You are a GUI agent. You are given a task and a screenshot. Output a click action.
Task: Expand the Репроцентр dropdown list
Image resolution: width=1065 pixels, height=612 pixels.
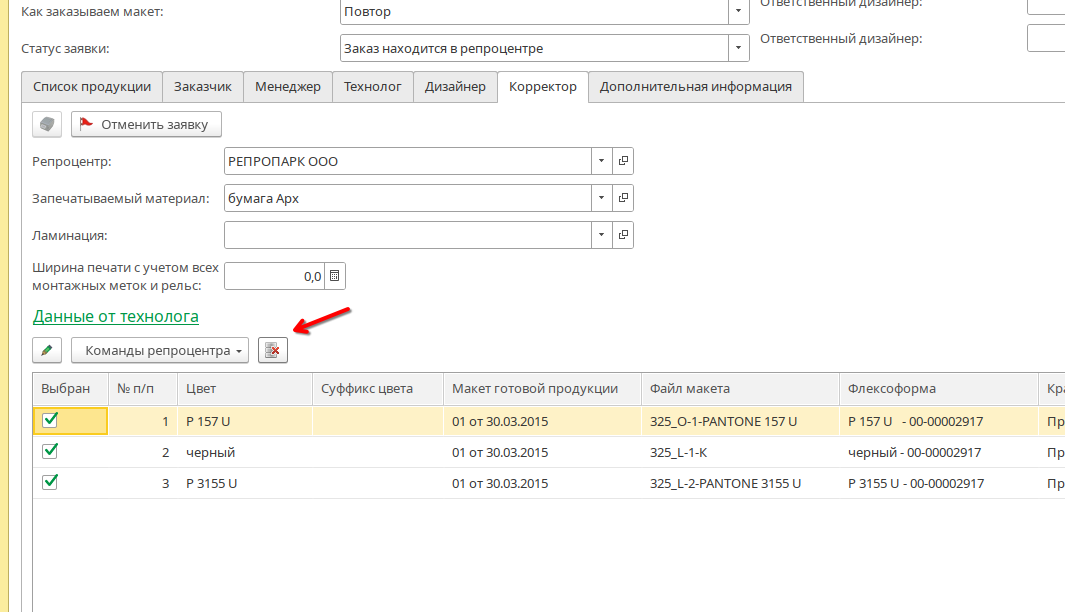601,161
